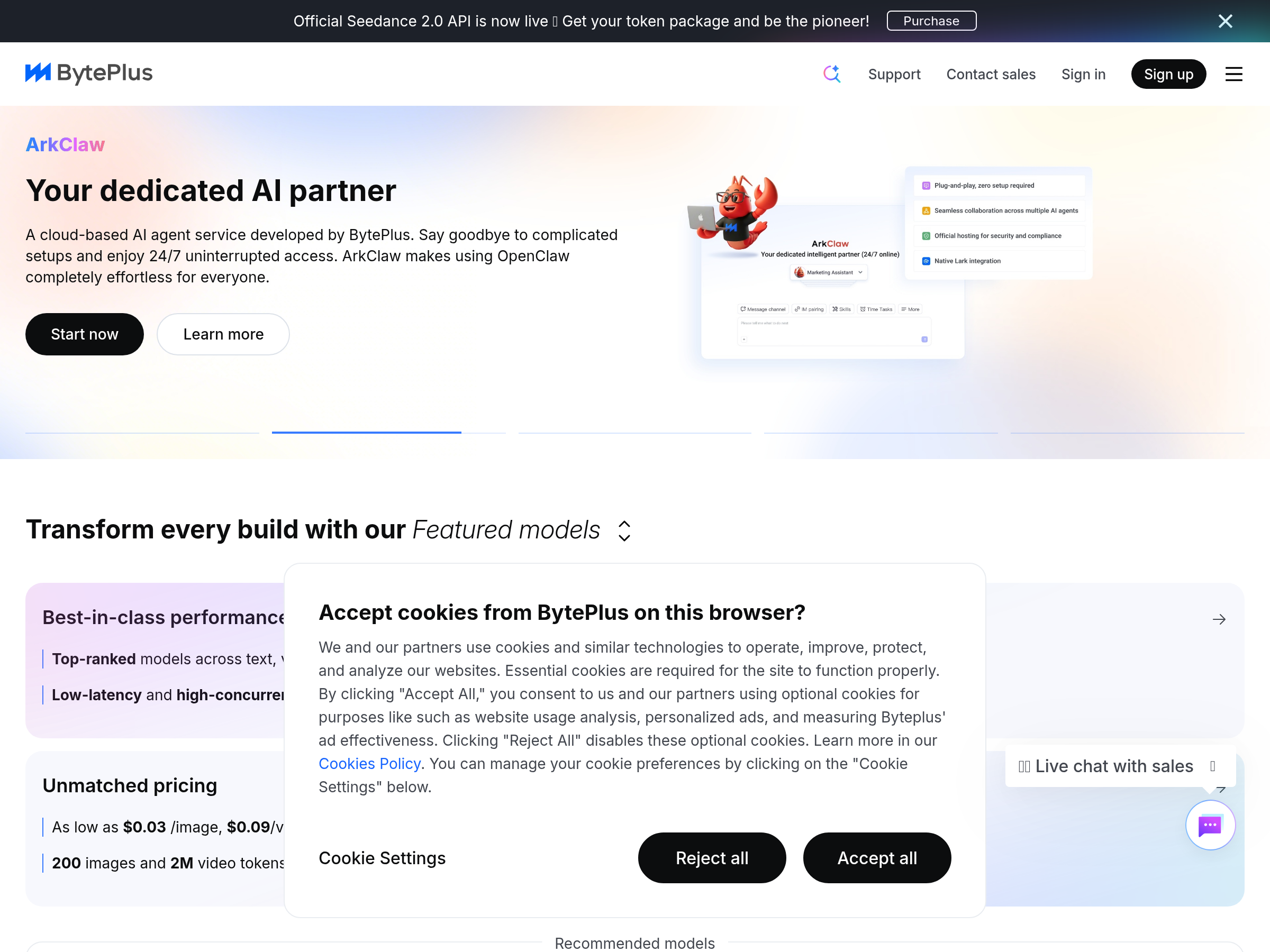Viewport: 1270px width, 952px height.
Task: Open the hamburger navigation menu
Action: (1233, 74)
